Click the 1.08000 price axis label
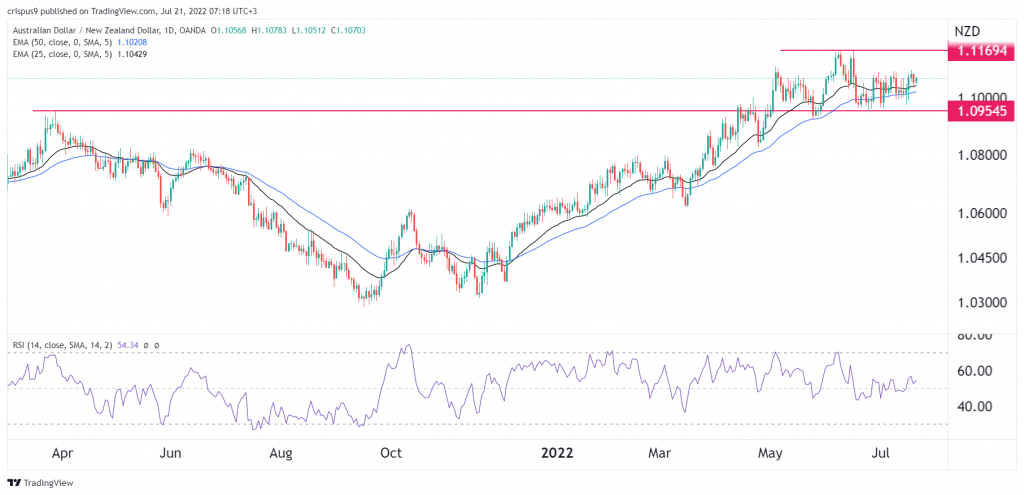The image size is (1024, 495). tap(984, 155)
